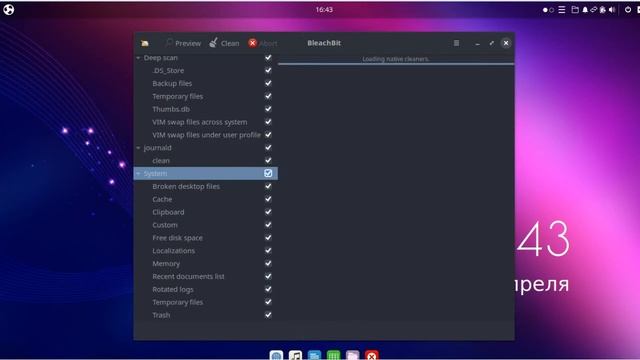The height and width of the screenshot is (360, 640).
Task: Uncheck the Deep scan checkbox
Action: click(268, 58)
